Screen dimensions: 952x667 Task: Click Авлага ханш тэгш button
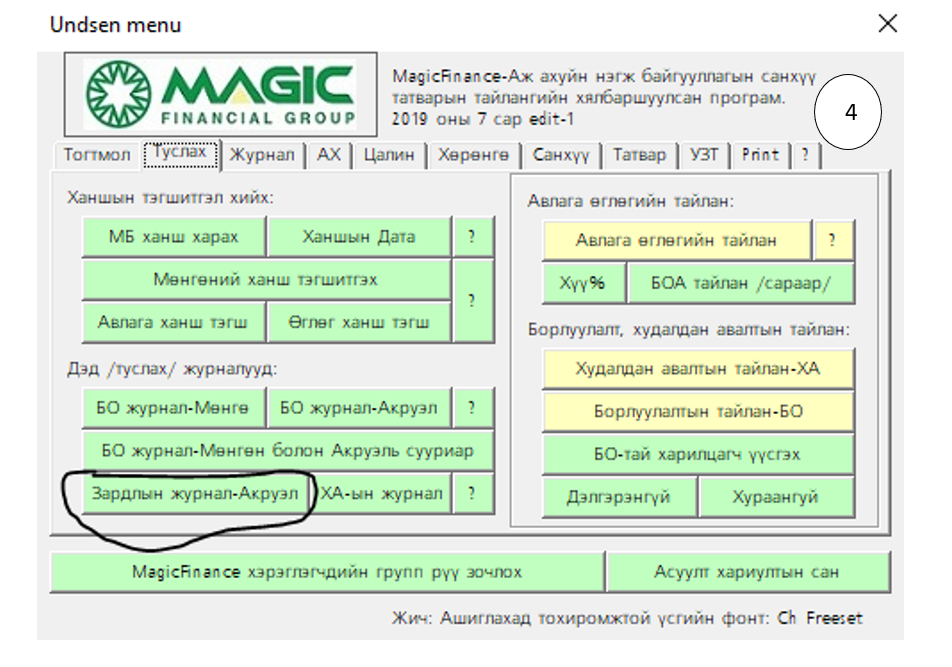click(x=173, y=322)
